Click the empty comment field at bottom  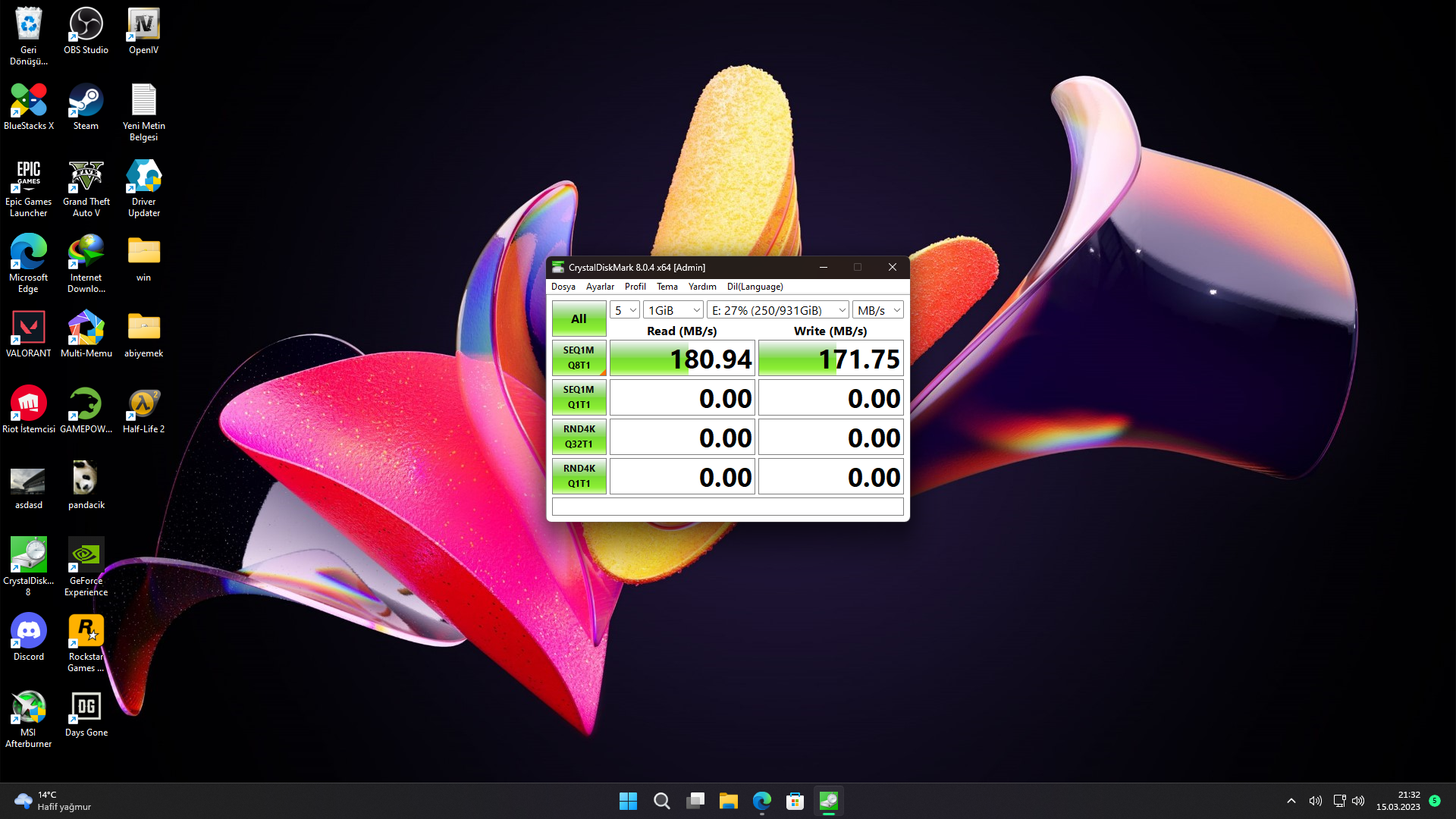click(727, 506)
